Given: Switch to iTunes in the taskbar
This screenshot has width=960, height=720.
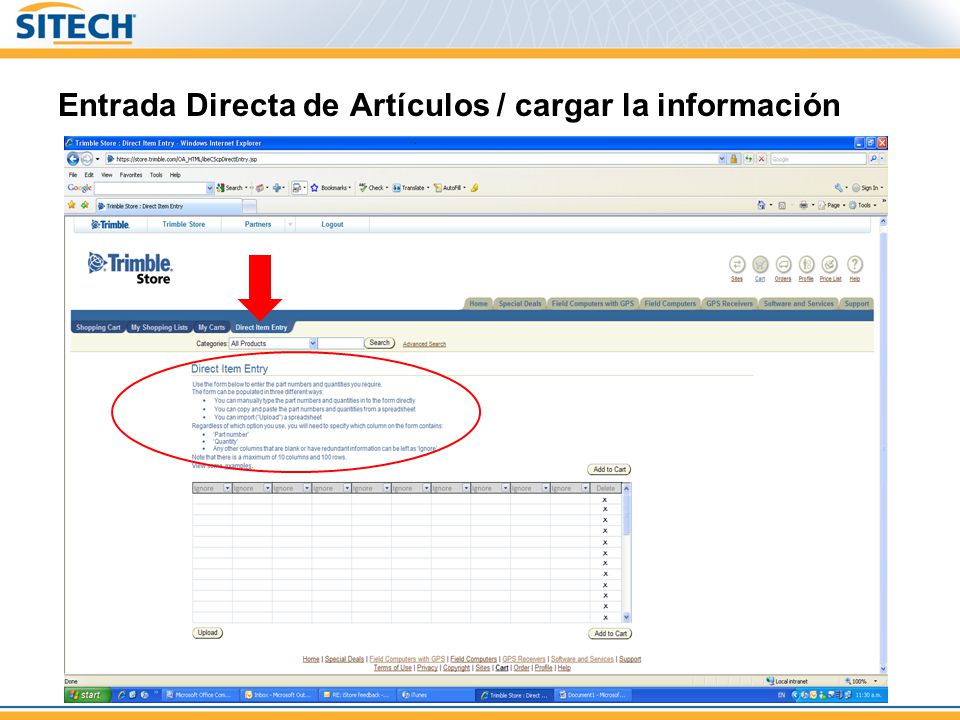Looking at the screenshot, I should [x=434, y=695].
